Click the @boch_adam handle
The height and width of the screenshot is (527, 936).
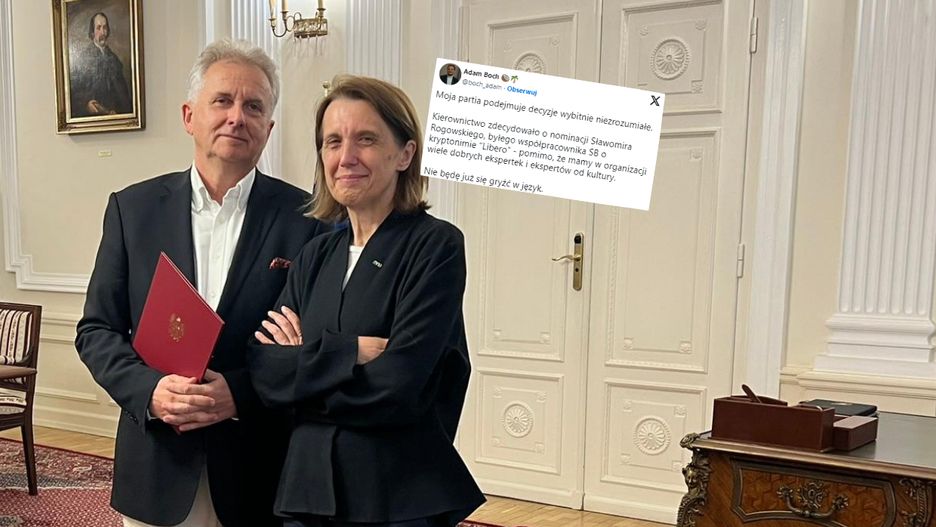[x=482, y=87]
